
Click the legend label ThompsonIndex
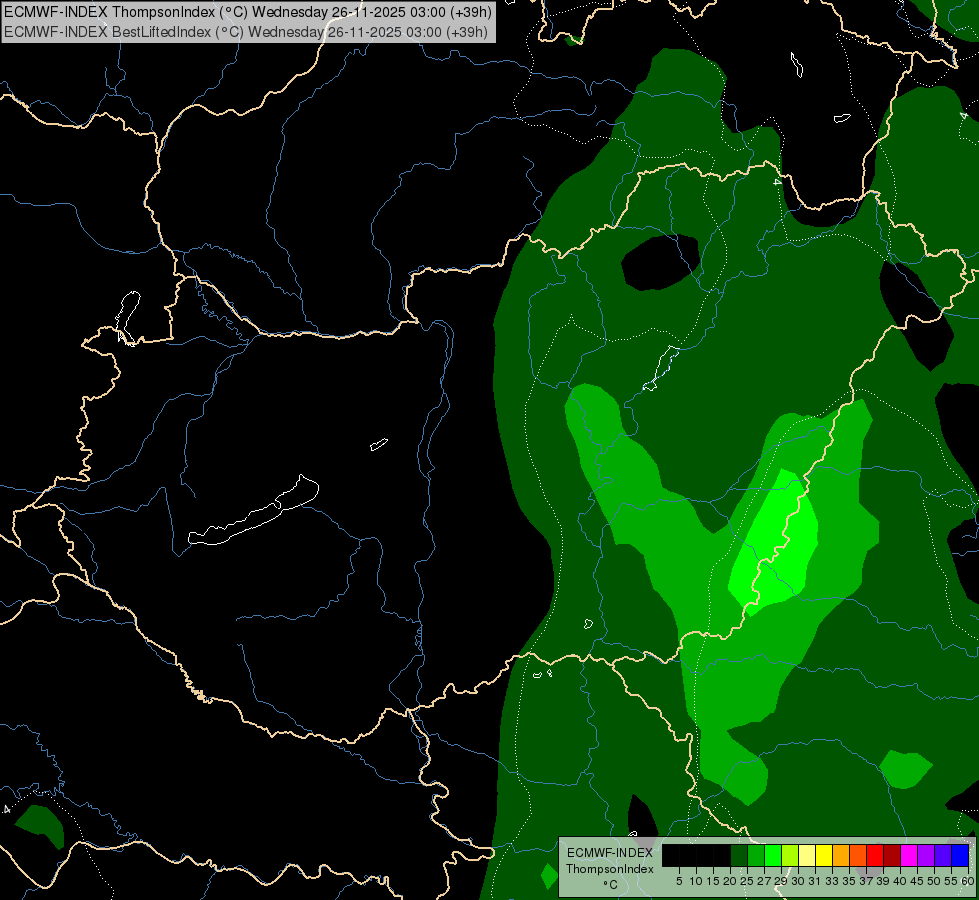pyautogui.click(x=610, y=869)
